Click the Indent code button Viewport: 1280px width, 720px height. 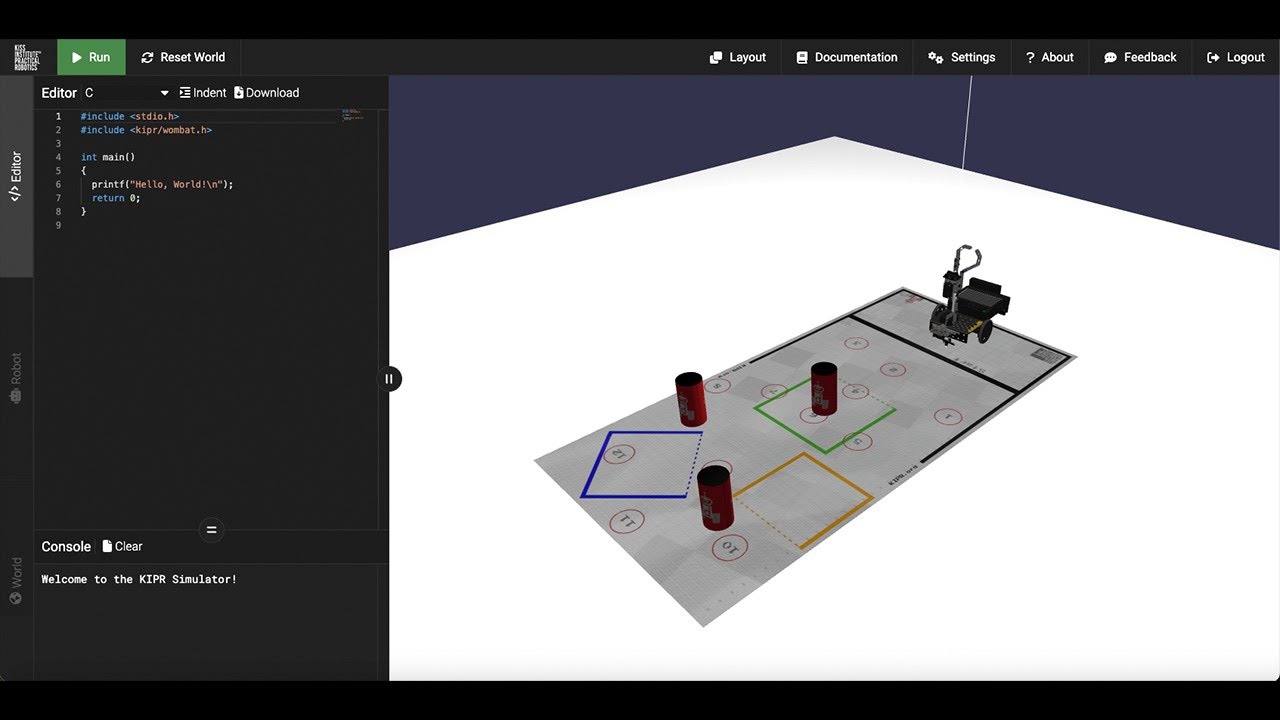pos(203,93)
